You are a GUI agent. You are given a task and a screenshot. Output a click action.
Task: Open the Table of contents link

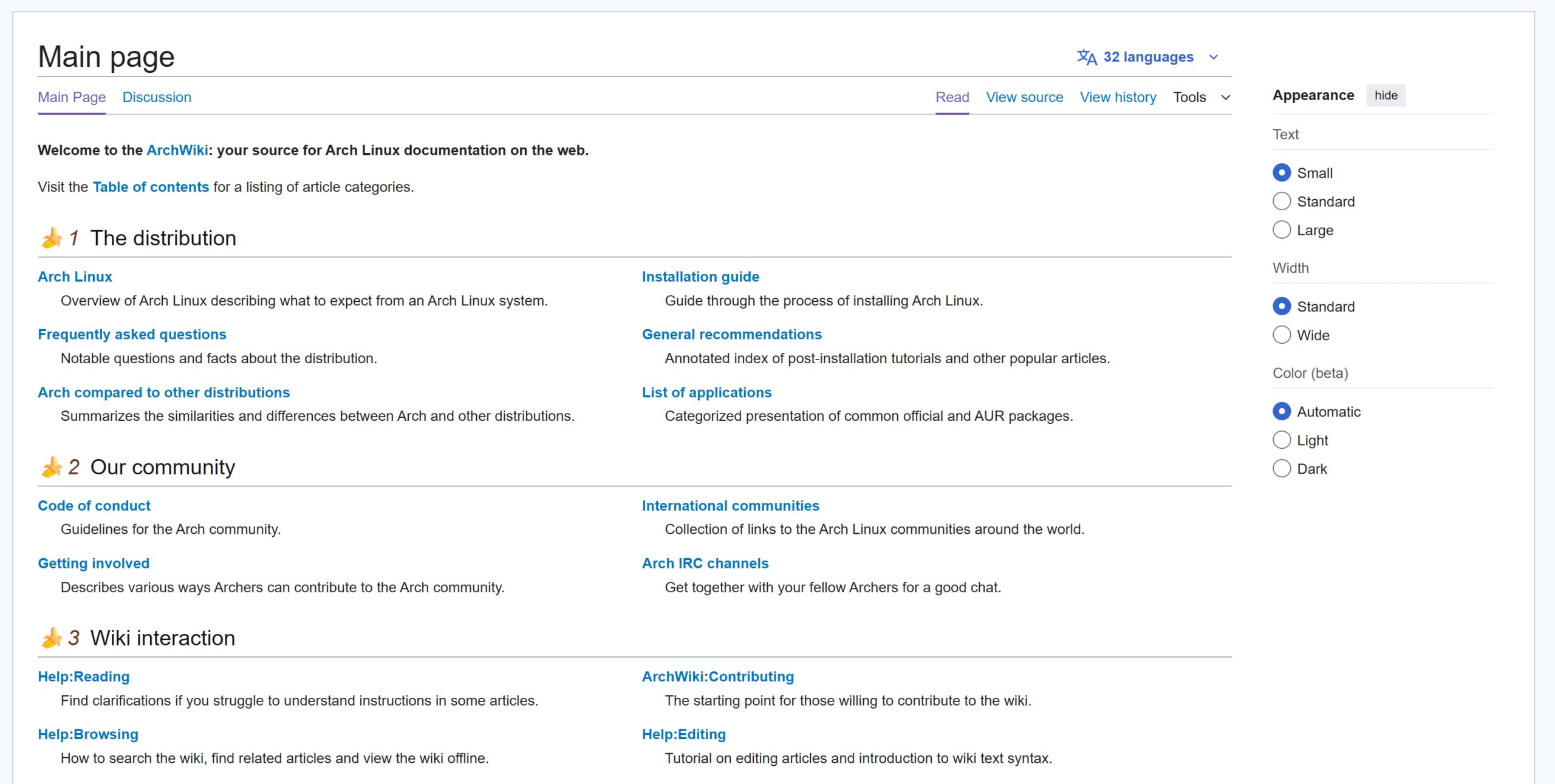point(151,186)
